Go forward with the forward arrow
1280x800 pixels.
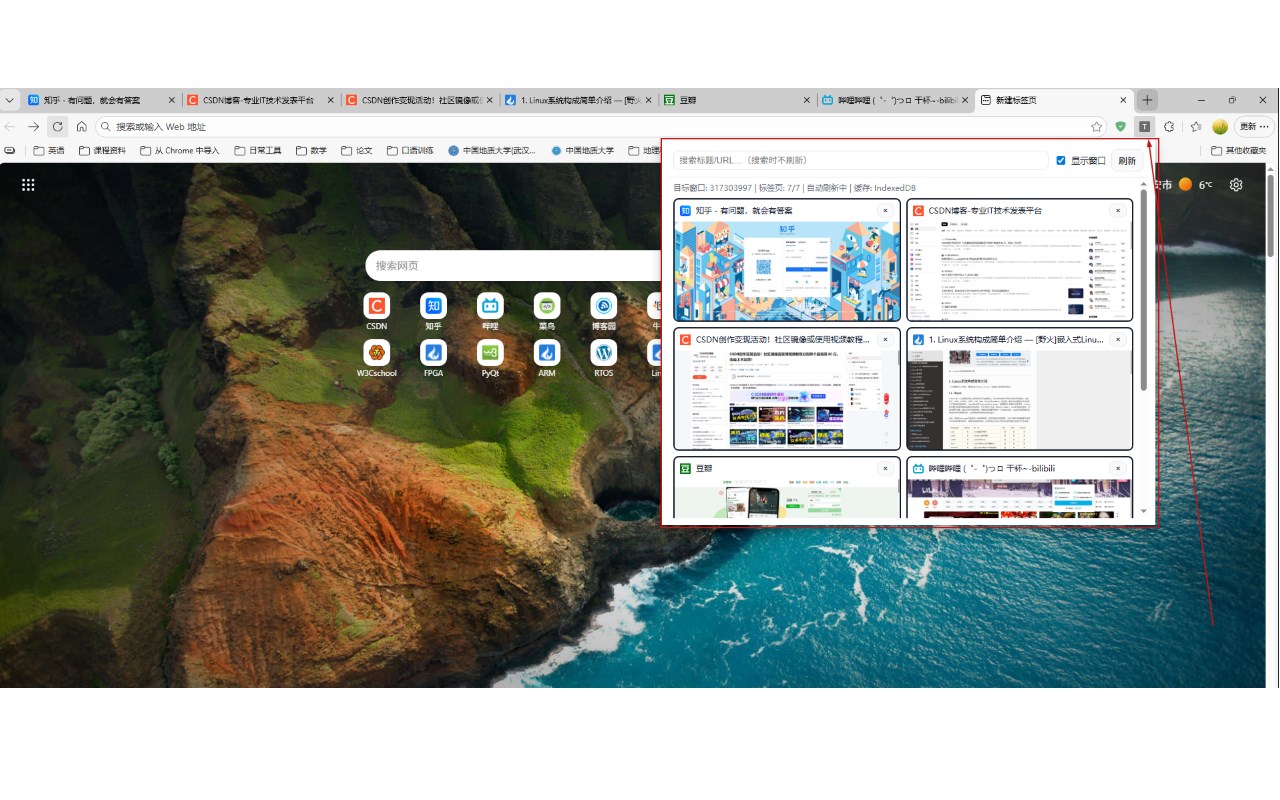pos(34,127)
